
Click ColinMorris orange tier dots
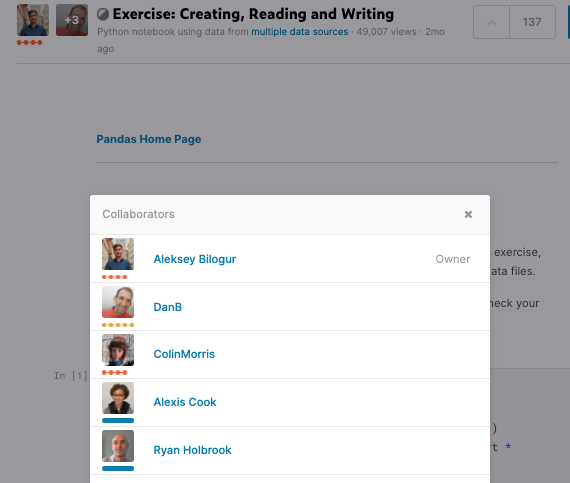[x=115, y=373]
